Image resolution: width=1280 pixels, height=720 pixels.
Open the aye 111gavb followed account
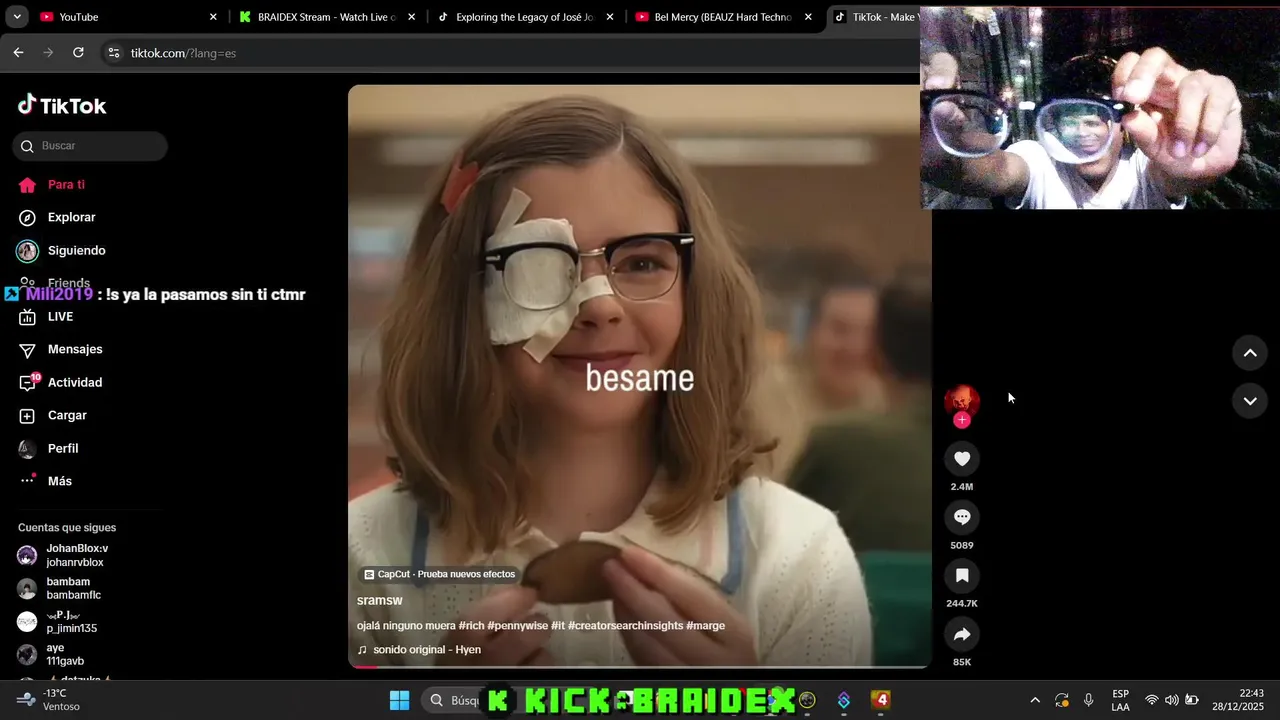pos(65,654)
